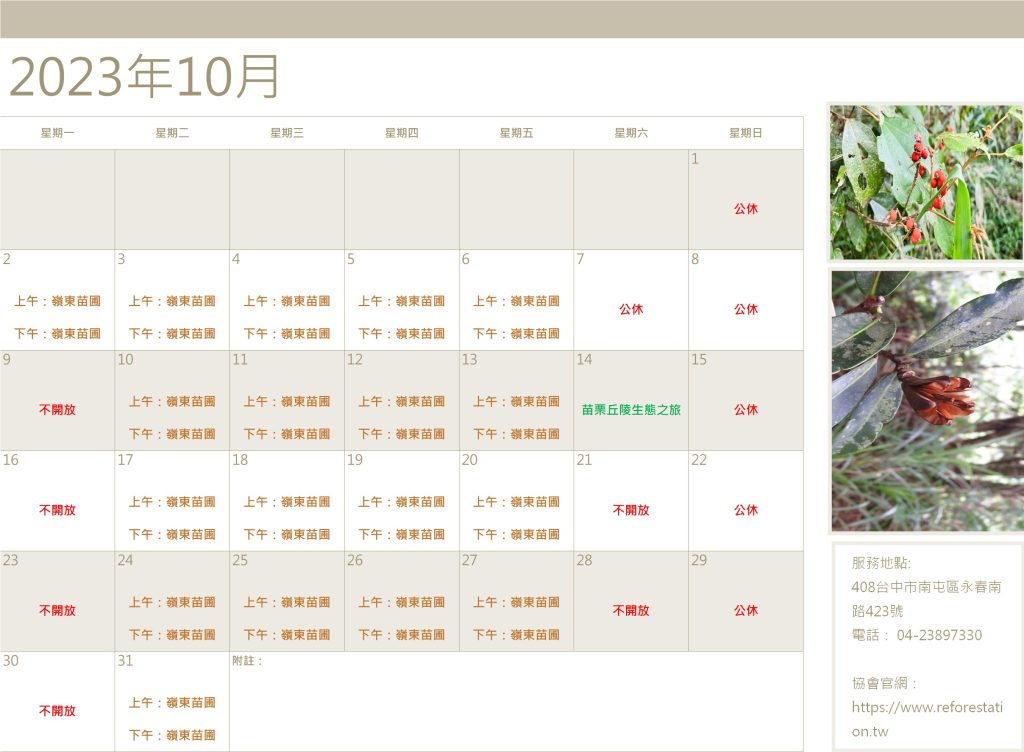Select 上午：嶺東苗圃 entry on October 19
Viewport: 1024px width, 752px height.
tap(402, 502)
